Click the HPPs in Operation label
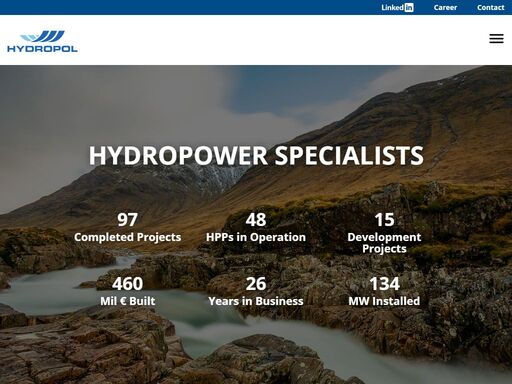512x384 pixels. [256, 237]
